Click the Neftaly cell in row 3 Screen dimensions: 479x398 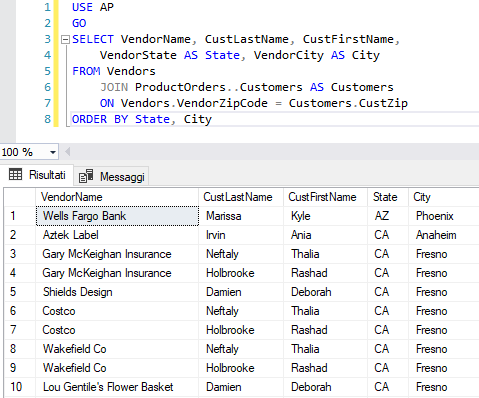pos(241,254)
